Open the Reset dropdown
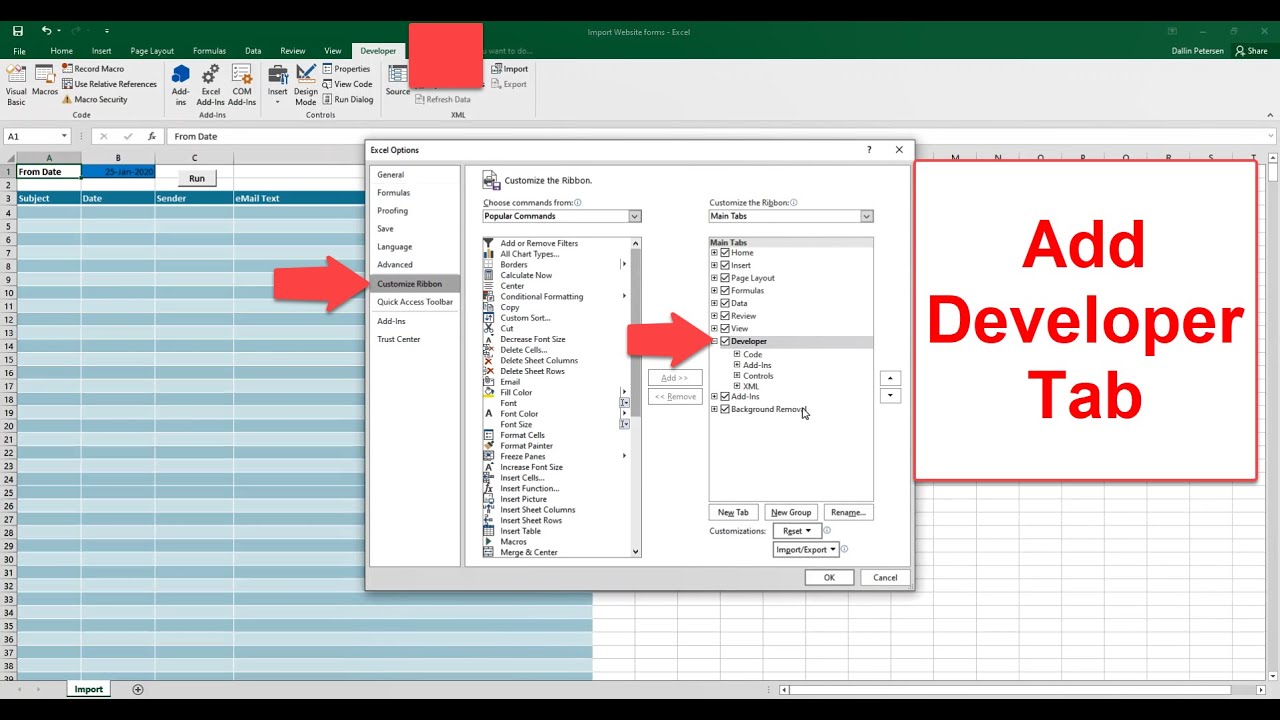1280x720 pixels. [796, 531]
